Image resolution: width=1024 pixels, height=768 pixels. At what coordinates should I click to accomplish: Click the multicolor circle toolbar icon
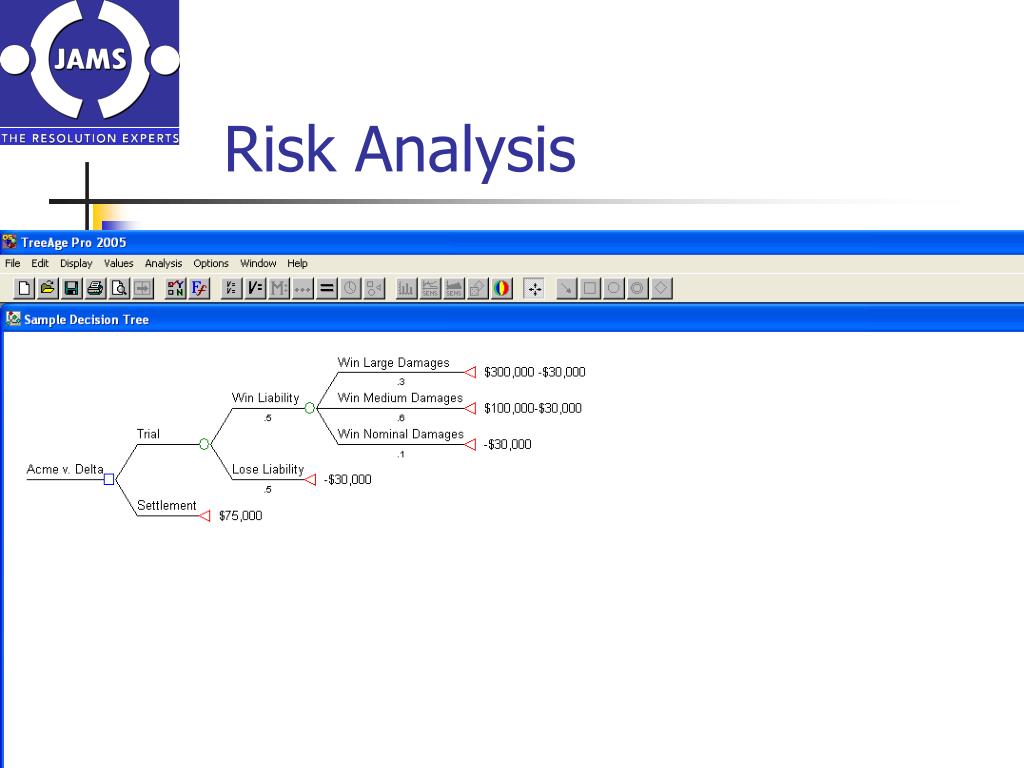(x=502, y=288)
